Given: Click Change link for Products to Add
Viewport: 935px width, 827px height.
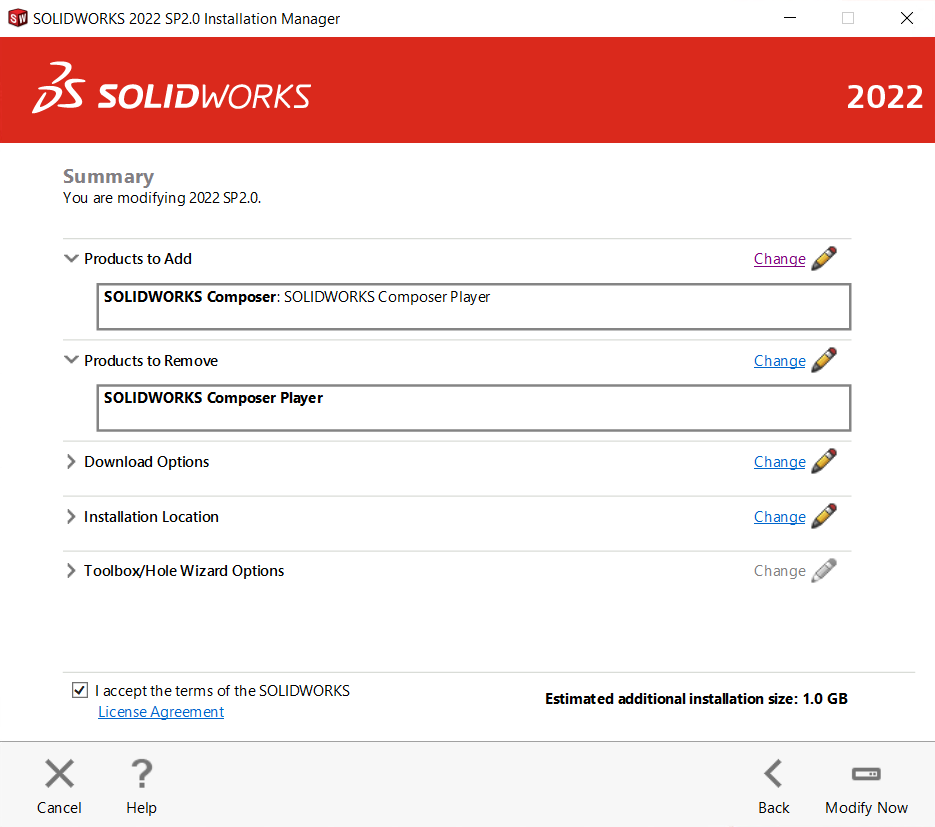Looking at the screenshot, I should [x=779, y=259].
